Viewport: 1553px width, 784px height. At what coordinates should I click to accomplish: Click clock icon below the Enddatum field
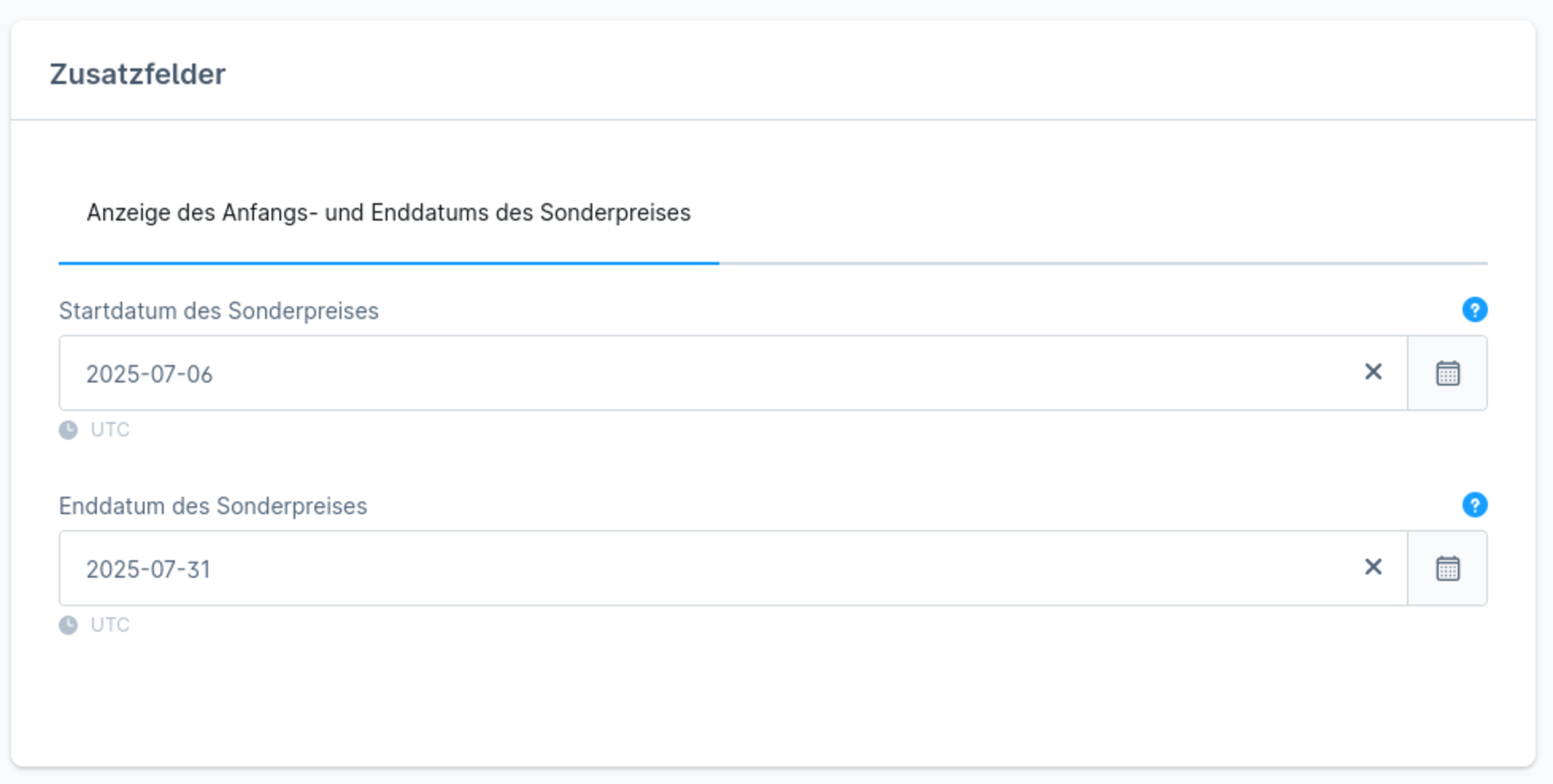(68, 625)
